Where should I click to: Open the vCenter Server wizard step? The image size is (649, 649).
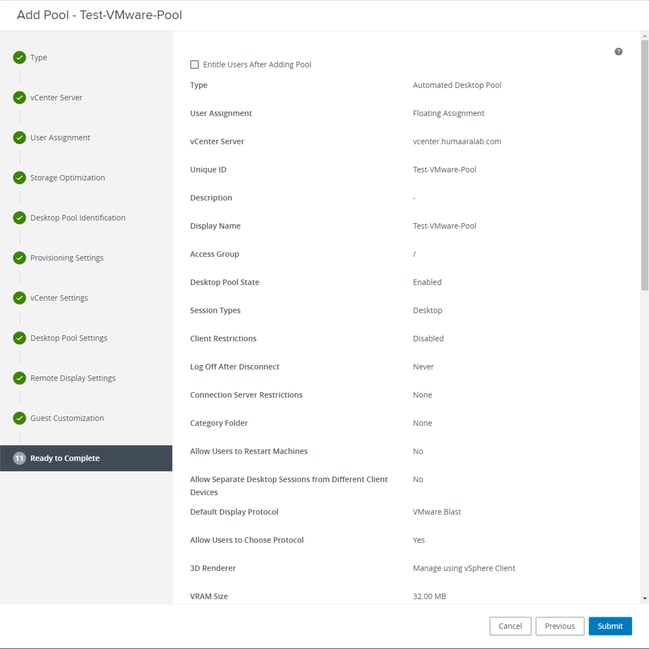[x=56, y=98]
